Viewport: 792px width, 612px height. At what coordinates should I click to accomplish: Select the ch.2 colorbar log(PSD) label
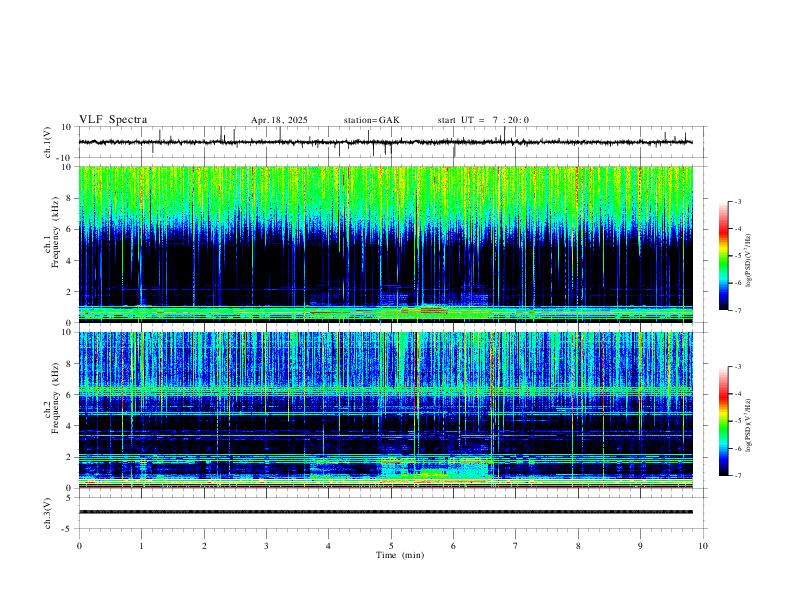(x=748, y=425)
